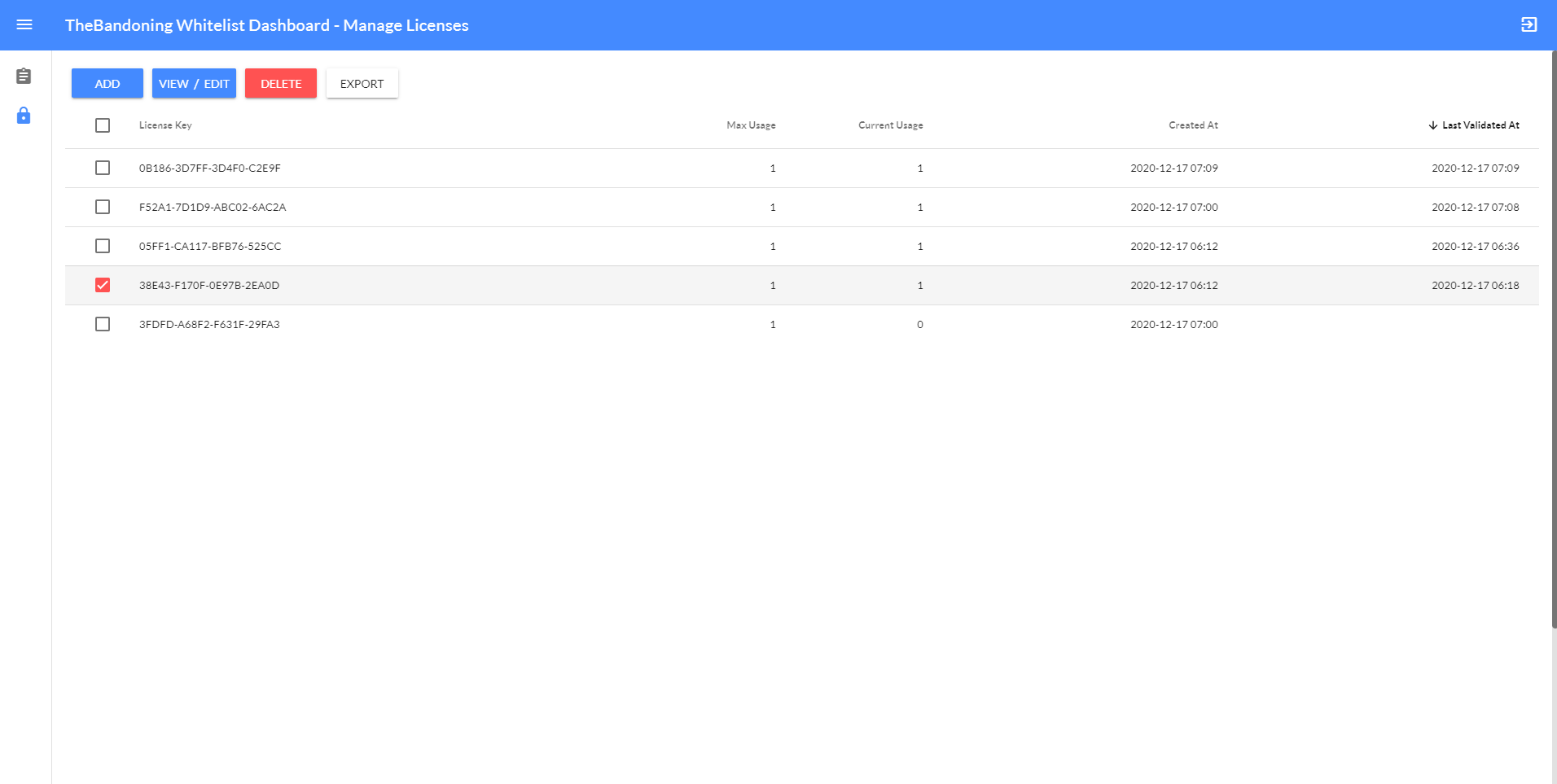Viewport: 1557px width, 784px height.
Task: Click Created At for license F52A1-7D1D9-ABC02-6AC2A
Action: tap(1174, 208)
